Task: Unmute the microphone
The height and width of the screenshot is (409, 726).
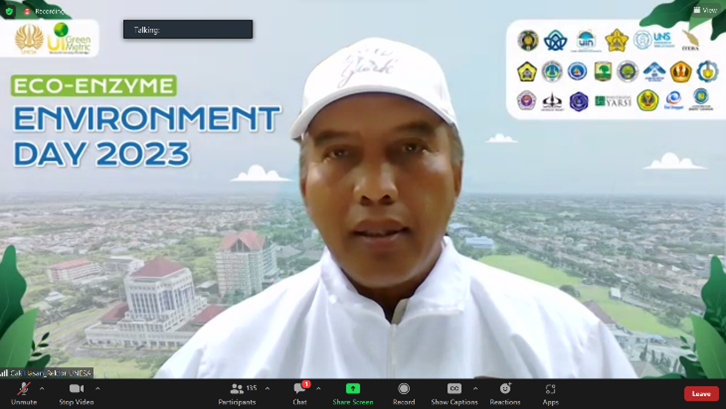Action: pos(23,391)
